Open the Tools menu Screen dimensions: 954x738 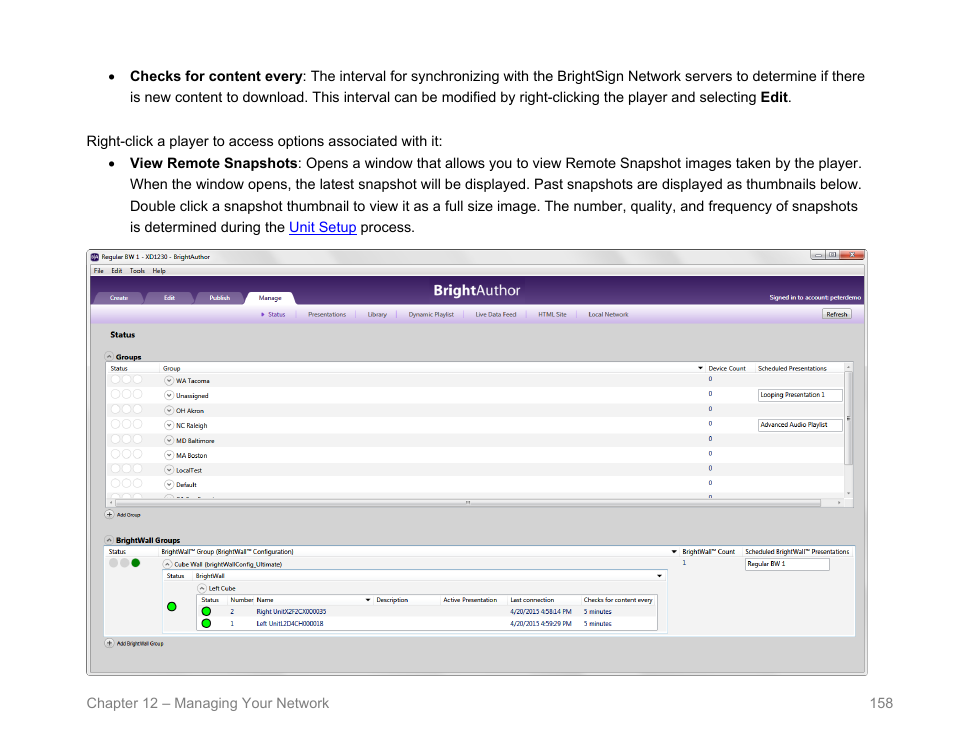point(137,271)
